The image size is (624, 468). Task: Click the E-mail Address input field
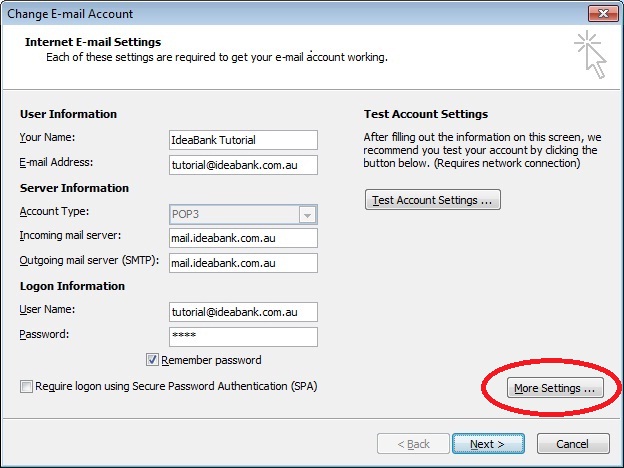click(243, 165)
